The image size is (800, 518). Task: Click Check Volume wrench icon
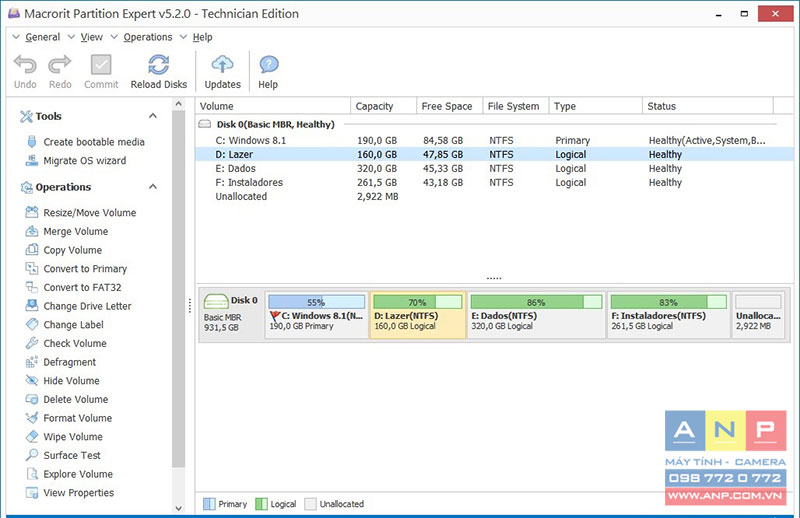click(32, 343)
